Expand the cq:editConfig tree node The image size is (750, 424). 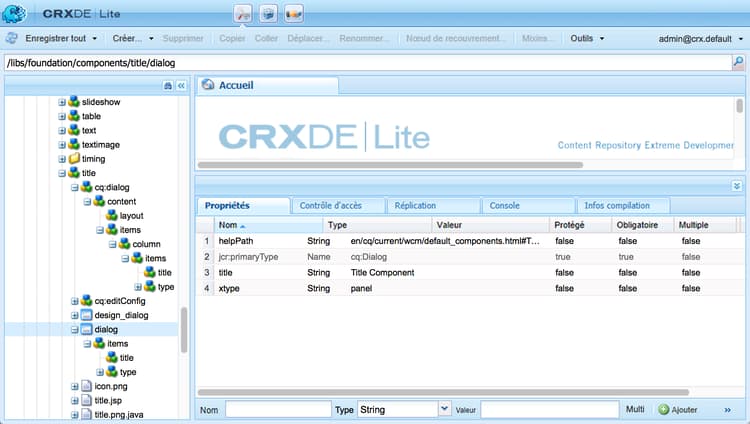coord(75,301)
